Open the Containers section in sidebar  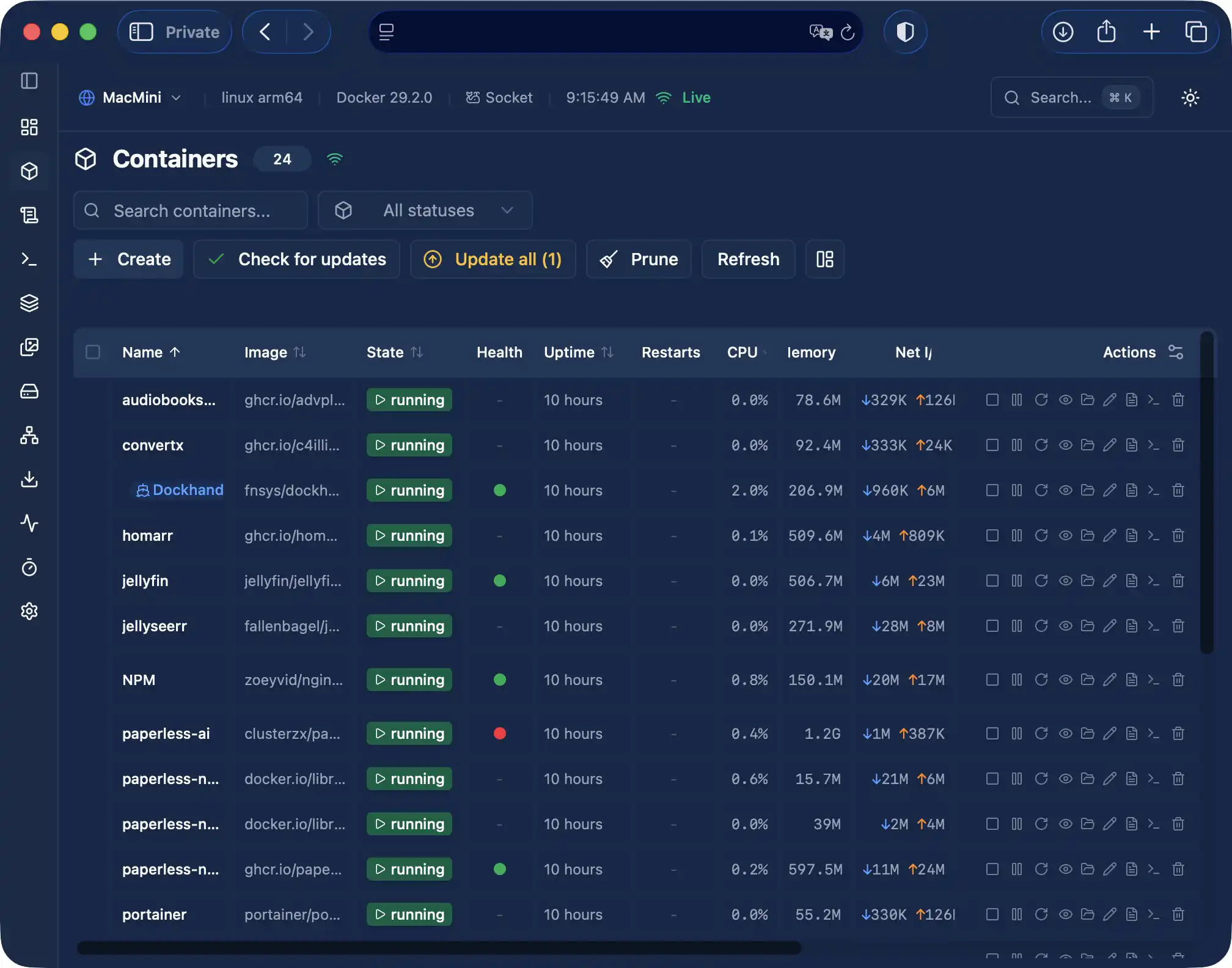29,171
